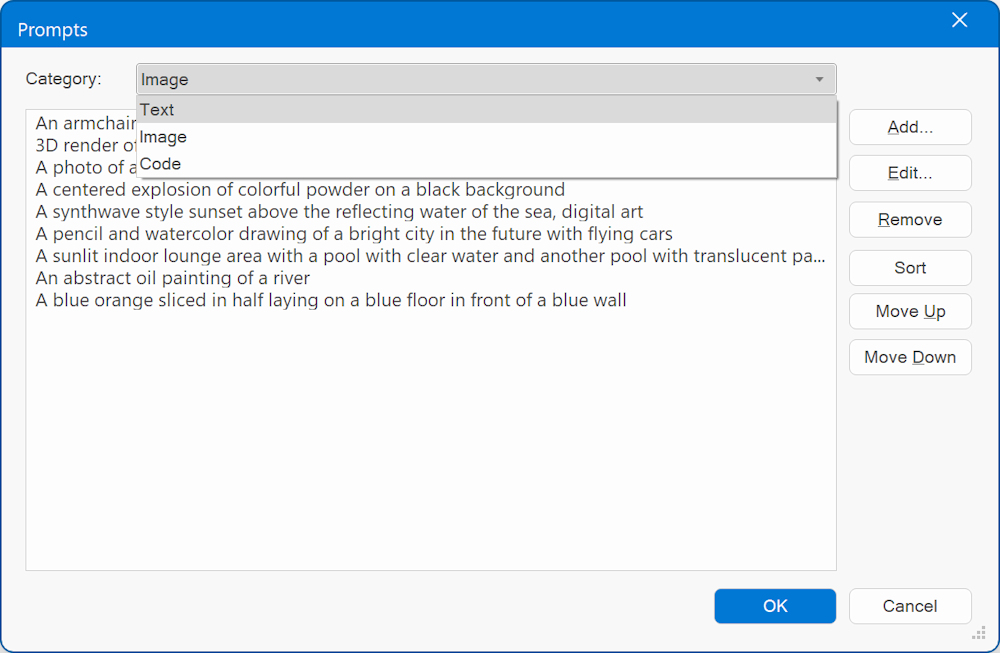
Task: Select the sunlit indoor lounge prompt
Action: coord(430,256)
